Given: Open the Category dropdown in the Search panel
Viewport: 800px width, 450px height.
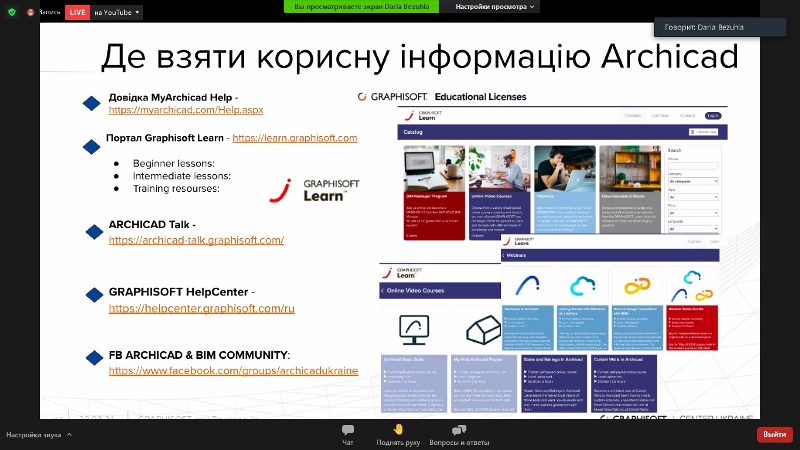Looking at the screenshot, I should [693, 181].
